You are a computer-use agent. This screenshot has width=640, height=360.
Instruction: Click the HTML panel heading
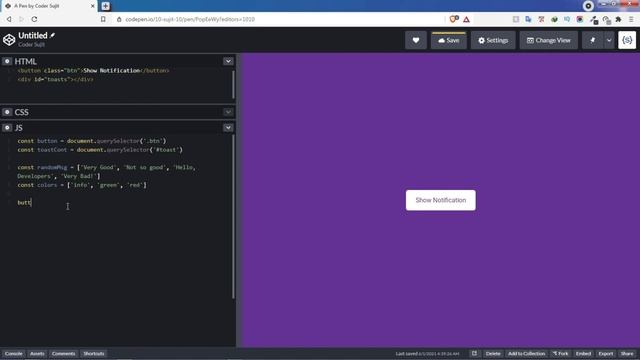[26, 61]
